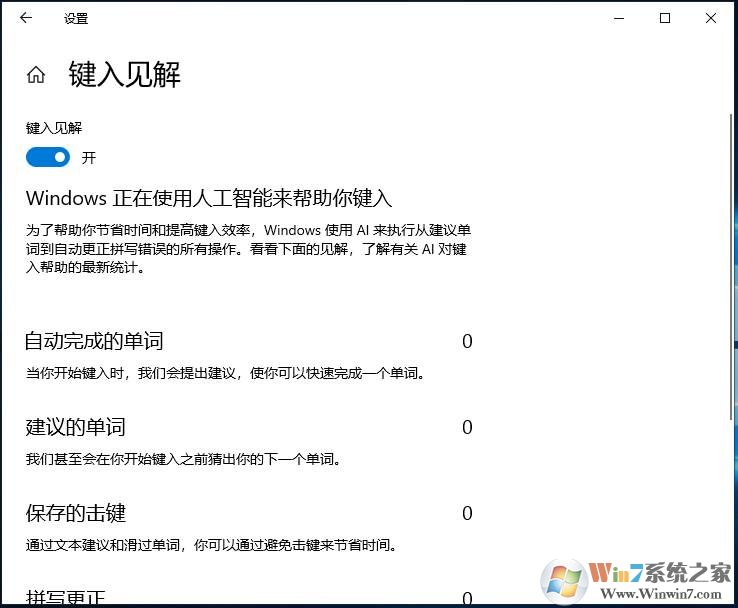Click the Windows logo watermark in the corner
The width and height of the screenshot is (738, 608).
point(564,582)
